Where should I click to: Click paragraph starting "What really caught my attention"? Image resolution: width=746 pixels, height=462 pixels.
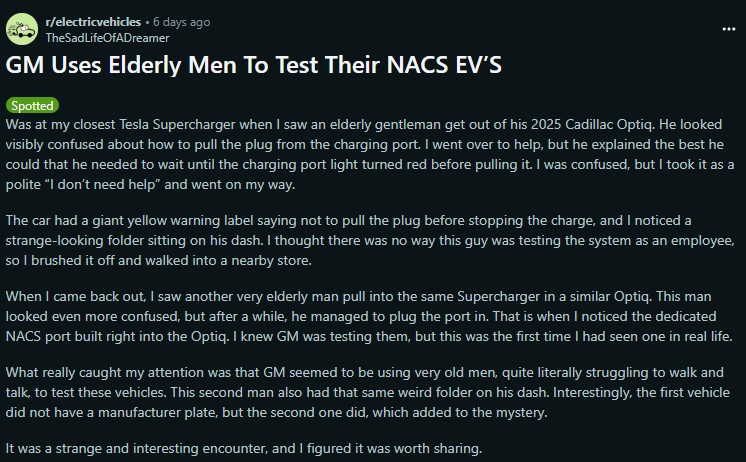point(370,398)
